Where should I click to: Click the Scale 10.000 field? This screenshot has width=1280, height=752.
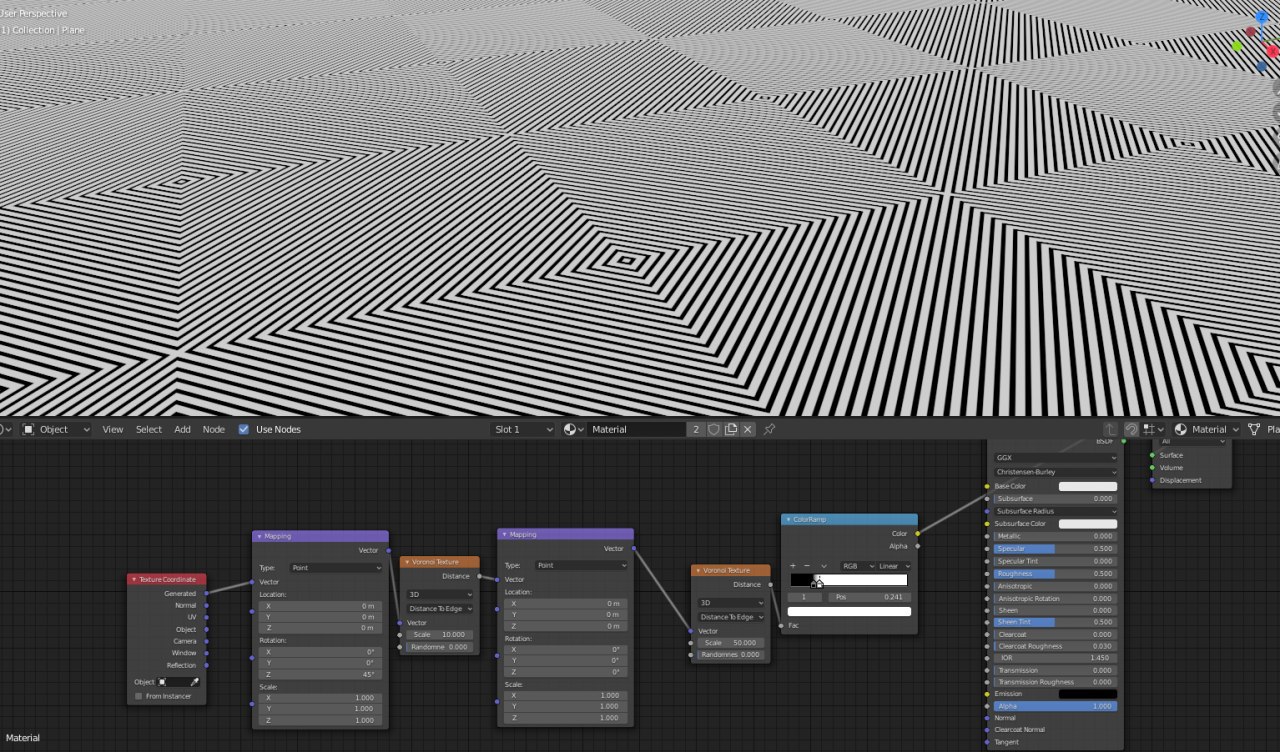440,634
